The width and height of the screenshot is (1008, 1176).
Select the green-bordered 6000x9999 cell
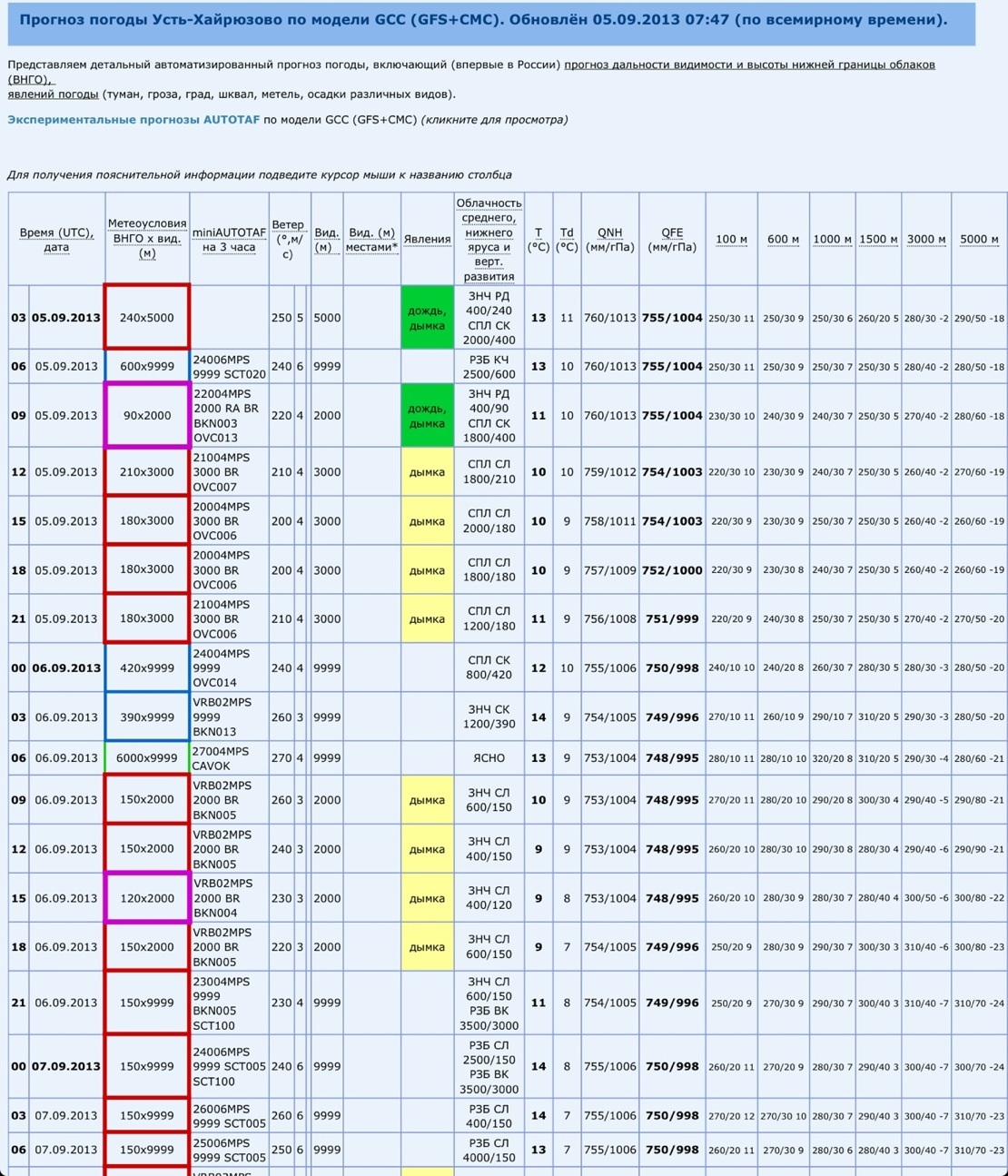(147, 758)
